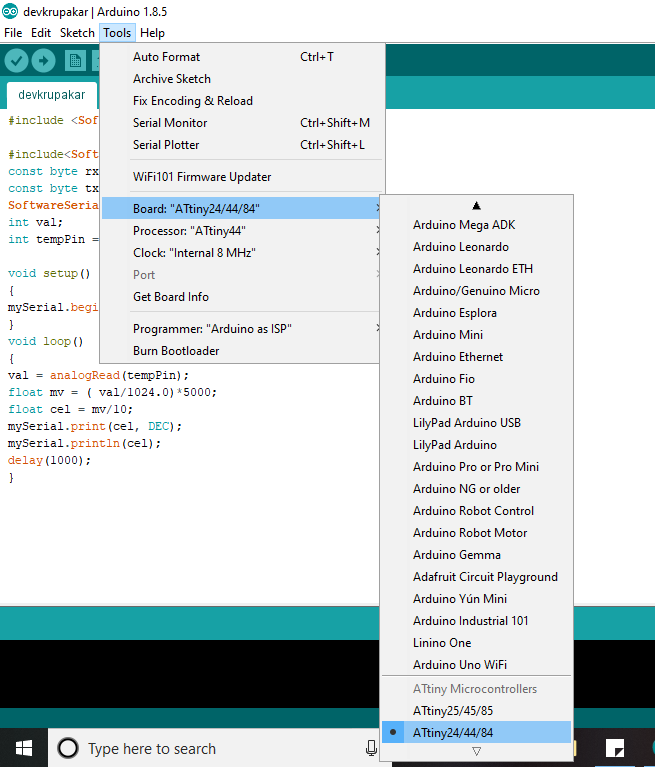Select Arduino Industrial 101 board

tap(476, 621)
